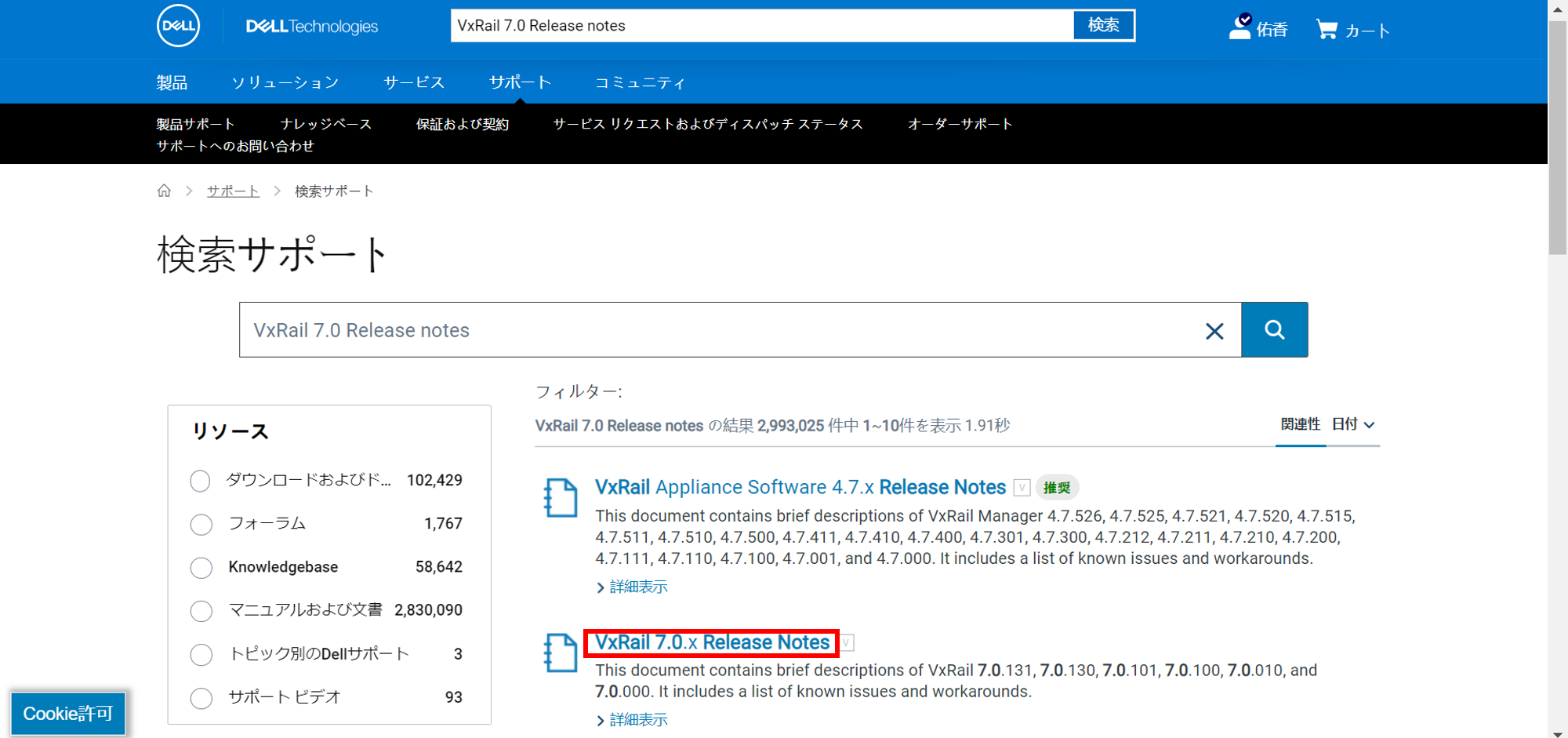The width and height of the screenshot is (1568, 738).
Task: Click the header 検索 button
Action: tap(1103, 25)
